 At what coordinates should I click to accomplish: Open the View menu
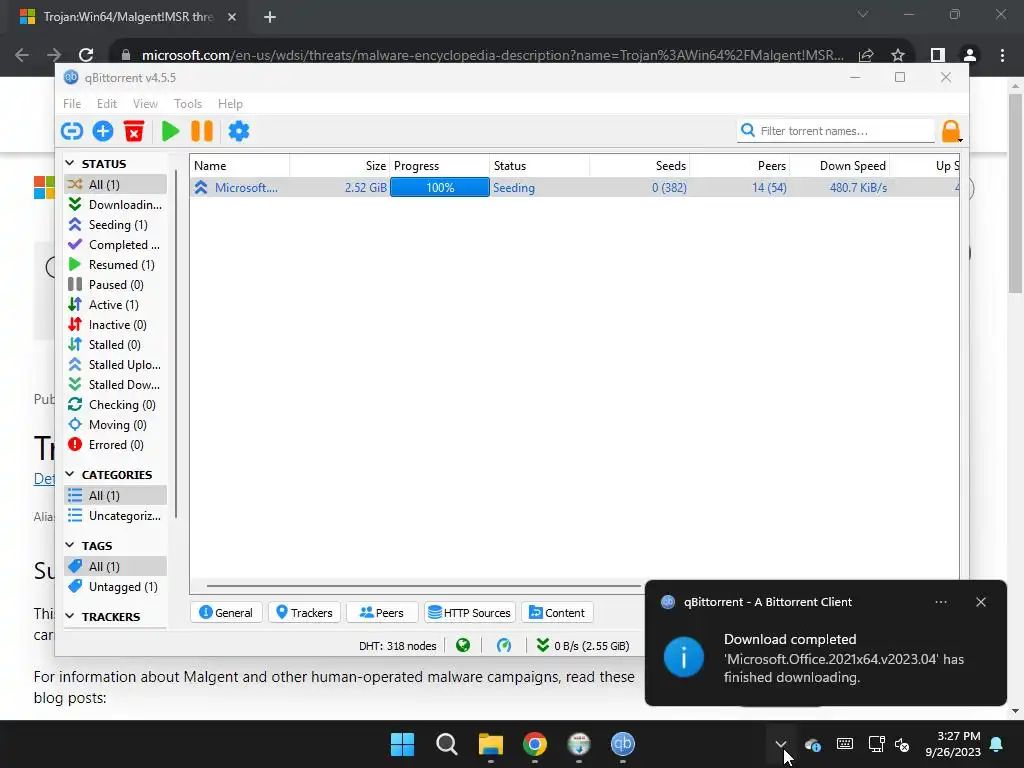145,104
